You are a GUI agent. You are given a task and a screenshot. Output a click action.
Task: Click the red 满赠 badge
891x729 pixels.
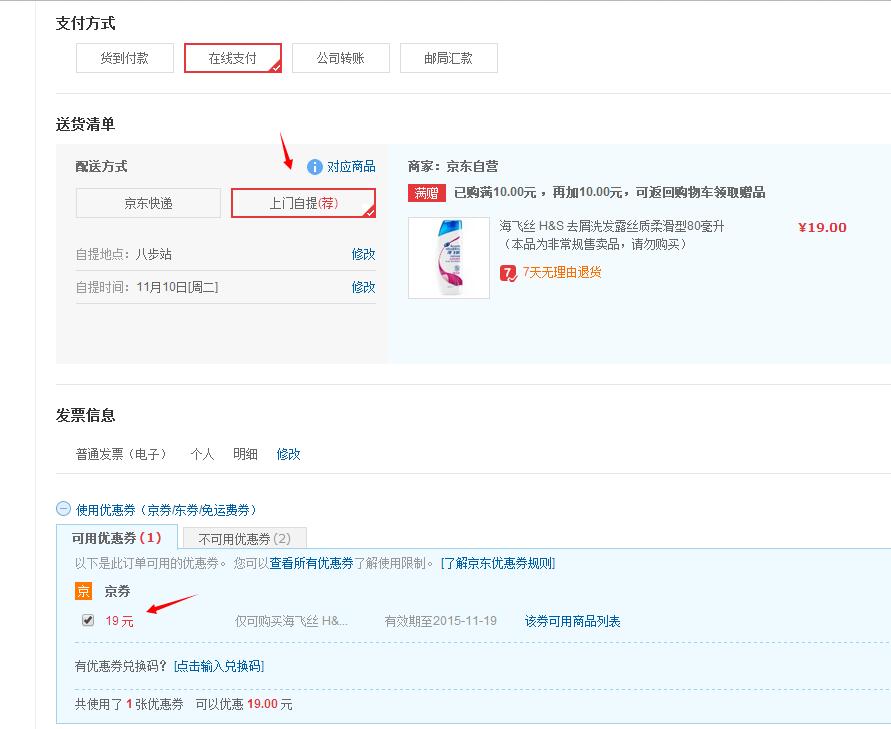[427, 193]
